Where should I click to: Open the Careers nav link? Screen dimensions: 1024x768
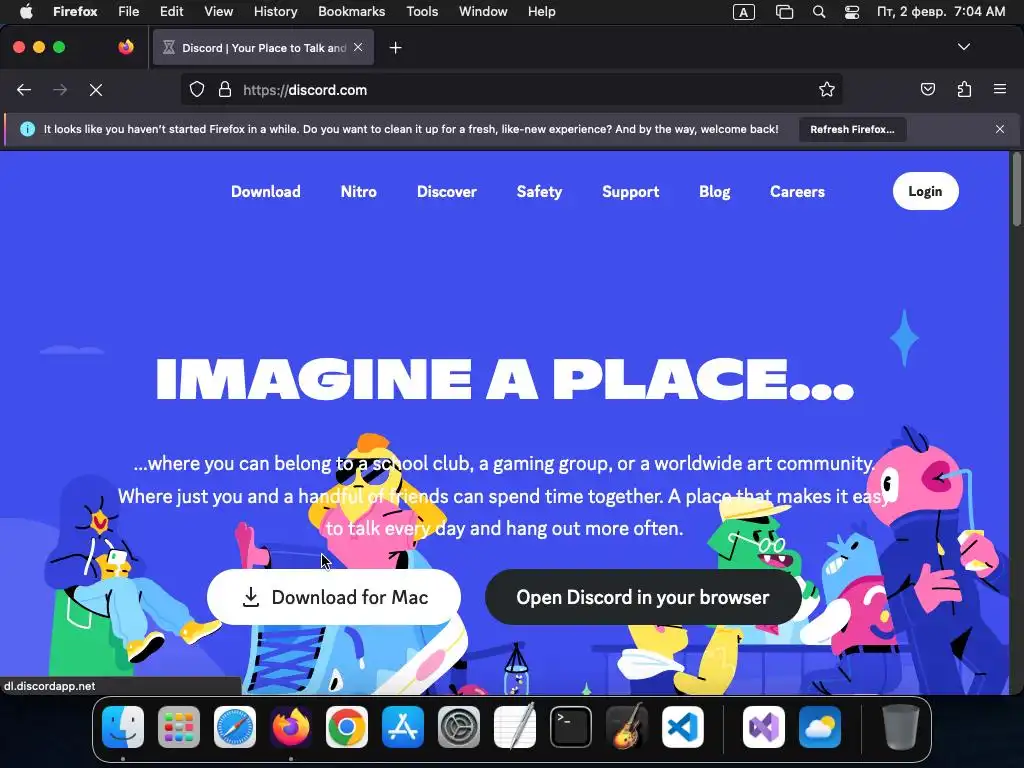tap(797, 191)
